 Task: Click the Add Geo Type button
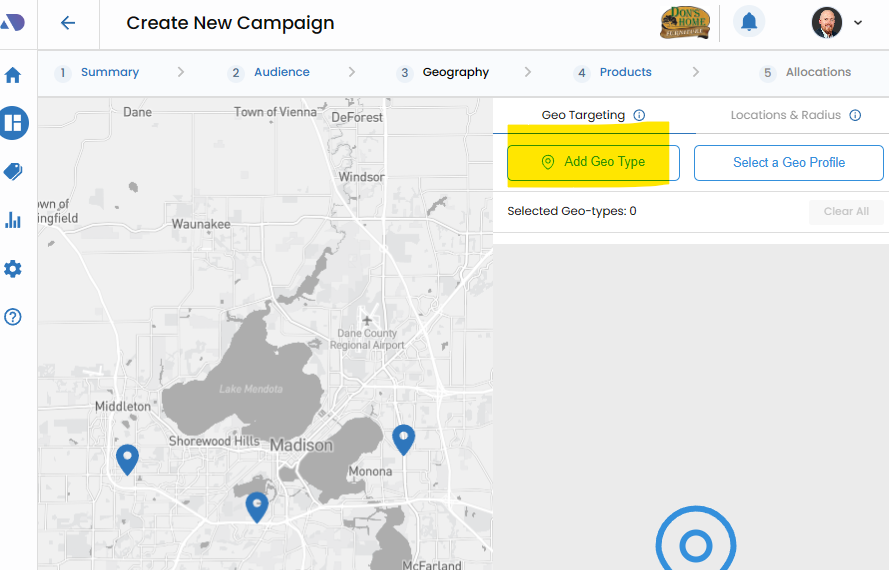point(593,162)
